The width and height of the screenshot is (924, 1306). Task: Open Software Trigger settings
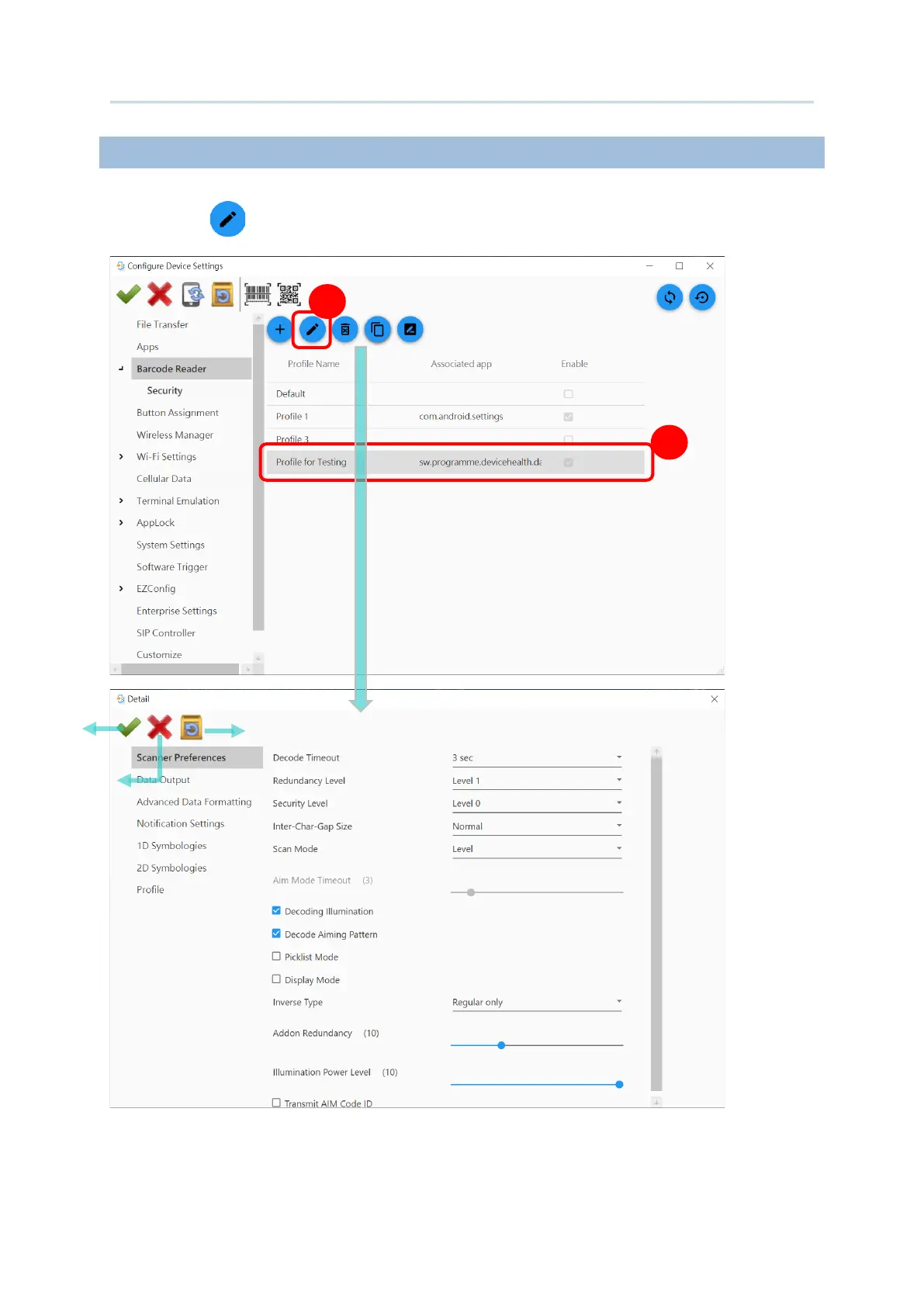tap(172, 567)
